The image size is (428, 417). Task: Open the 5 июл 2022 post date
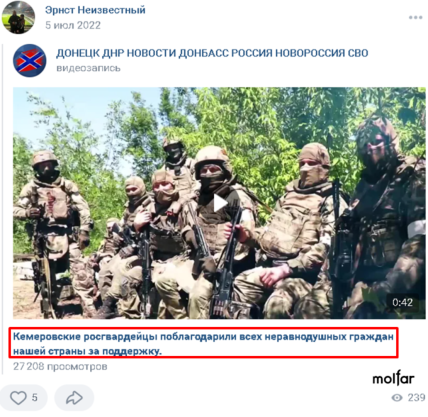pyautogui.click(x=73, y=25)
